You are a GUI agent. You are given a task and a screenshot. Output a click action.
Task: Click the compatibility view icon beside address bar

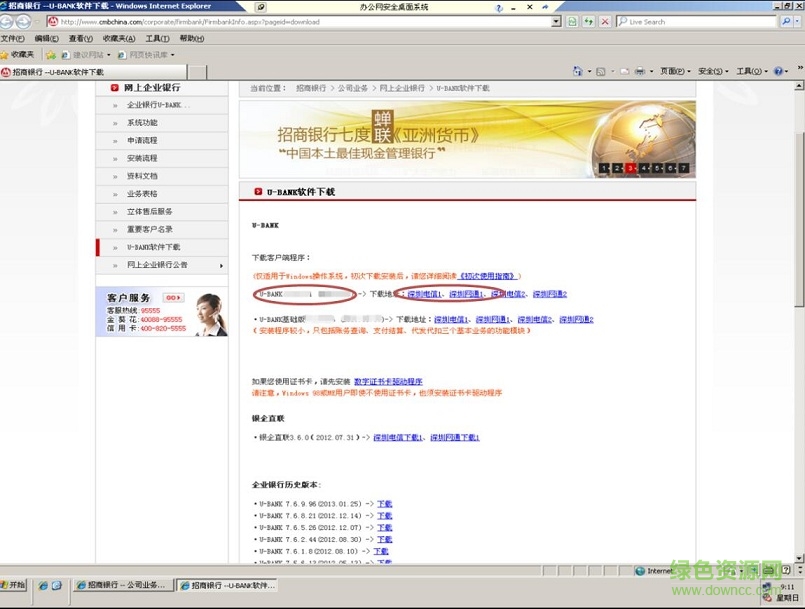point(572,22)
